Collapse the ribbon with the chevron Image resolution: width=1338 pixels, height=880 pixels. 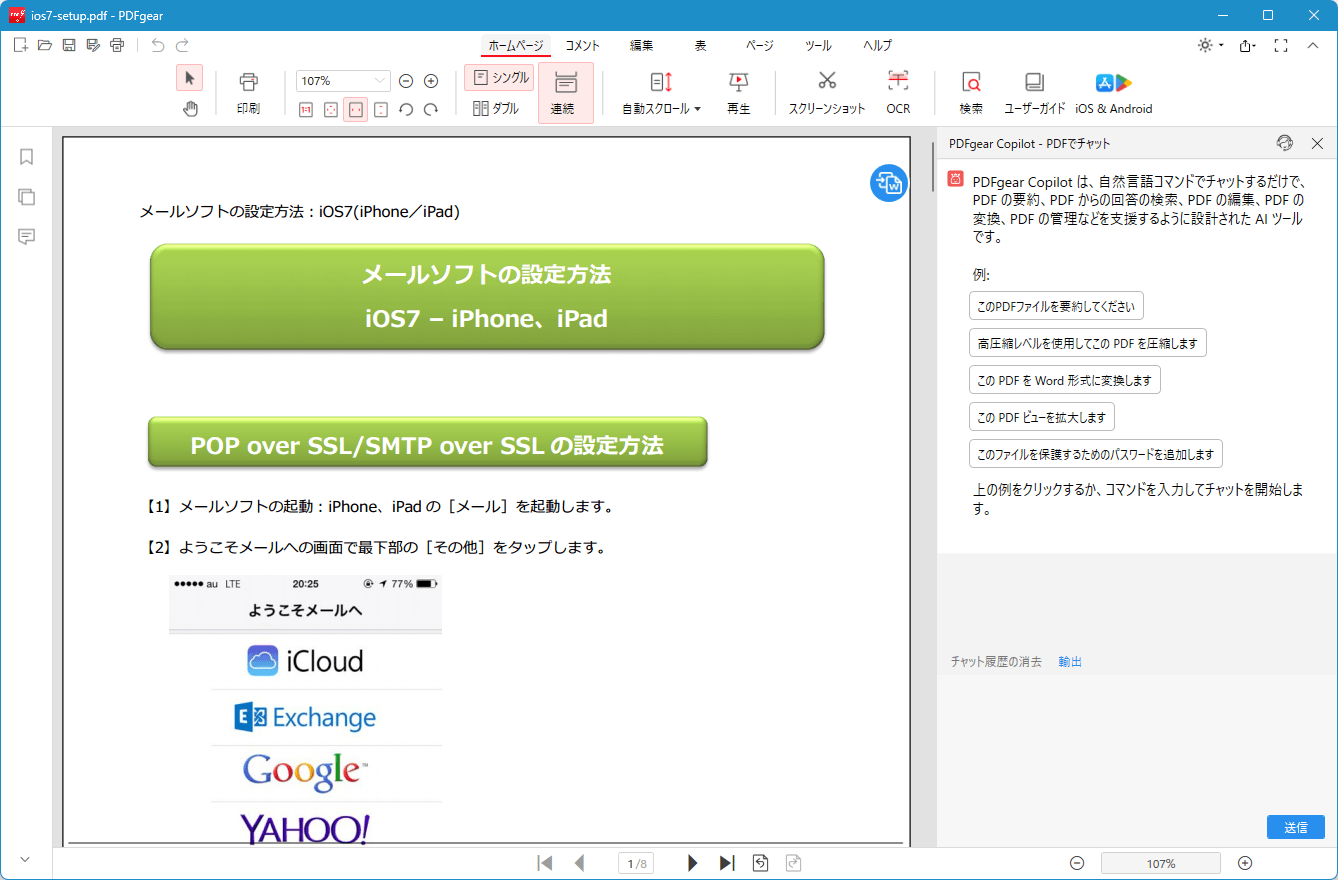point(1313,45)
